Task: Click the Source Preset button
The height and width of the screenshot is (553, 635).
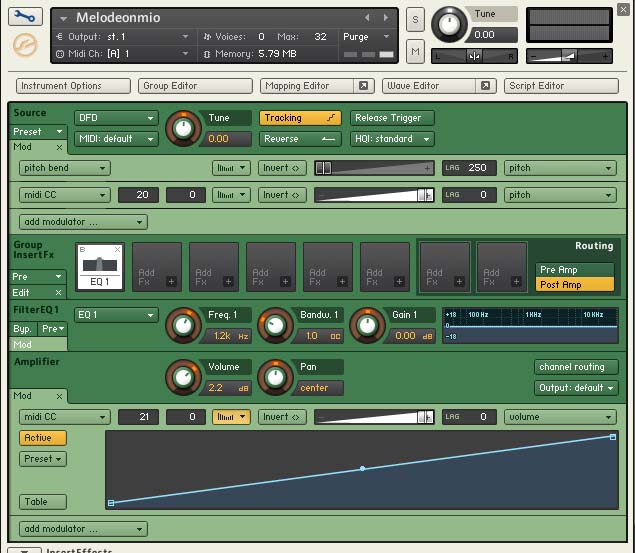Action: (38, 132)
